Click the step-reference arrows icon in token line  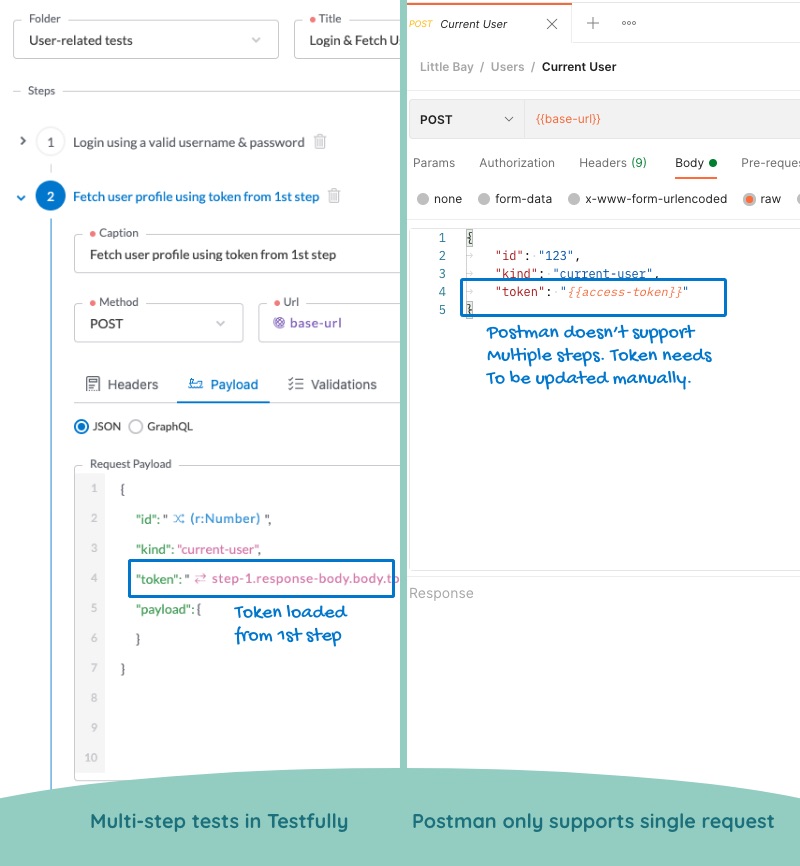click(x=200, y=578)
